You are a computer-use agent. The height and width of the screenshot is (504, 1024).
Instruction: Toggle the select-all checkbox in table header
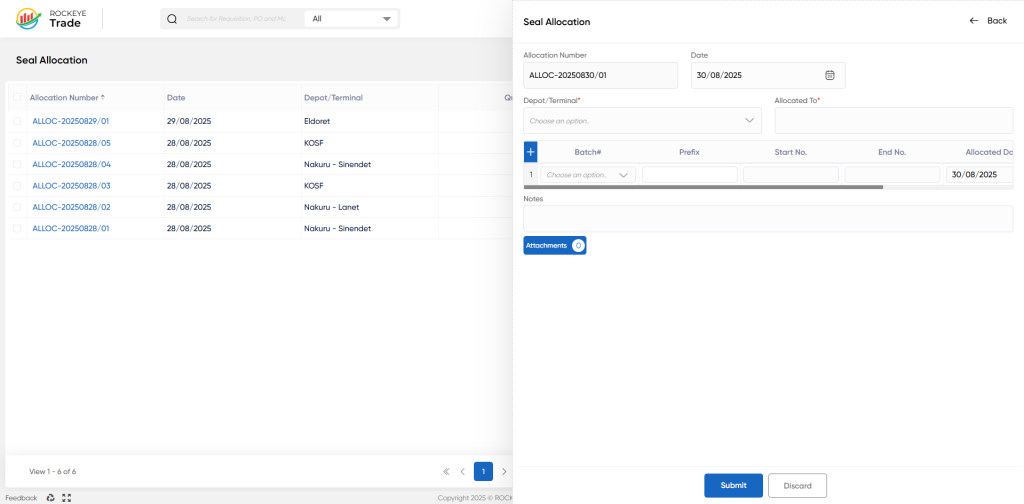[17, 97]
